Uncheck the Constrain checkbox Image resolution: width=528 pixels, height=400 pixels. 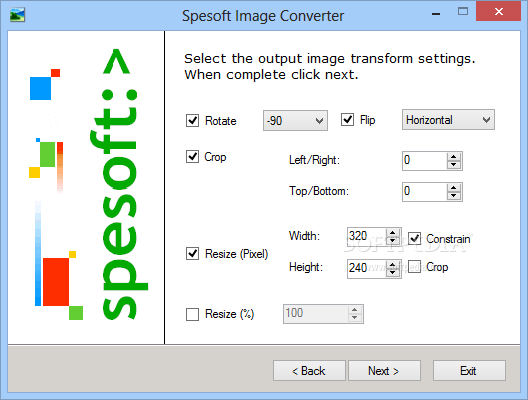(x=415, y=238)
